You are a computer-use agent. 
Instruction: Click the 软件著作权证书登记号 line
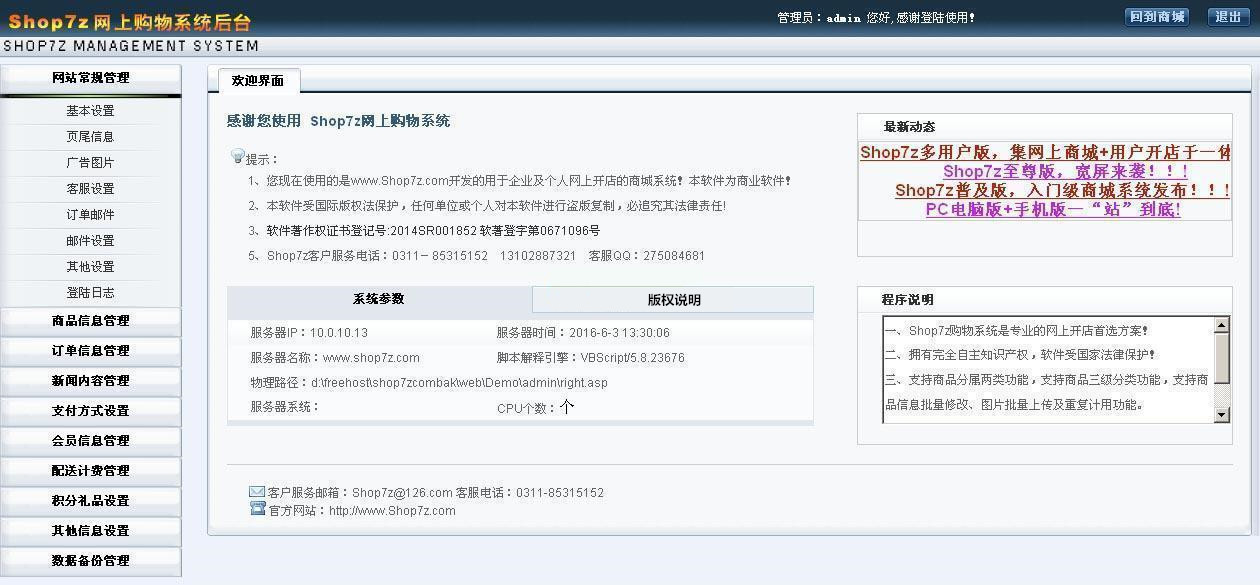424,231
